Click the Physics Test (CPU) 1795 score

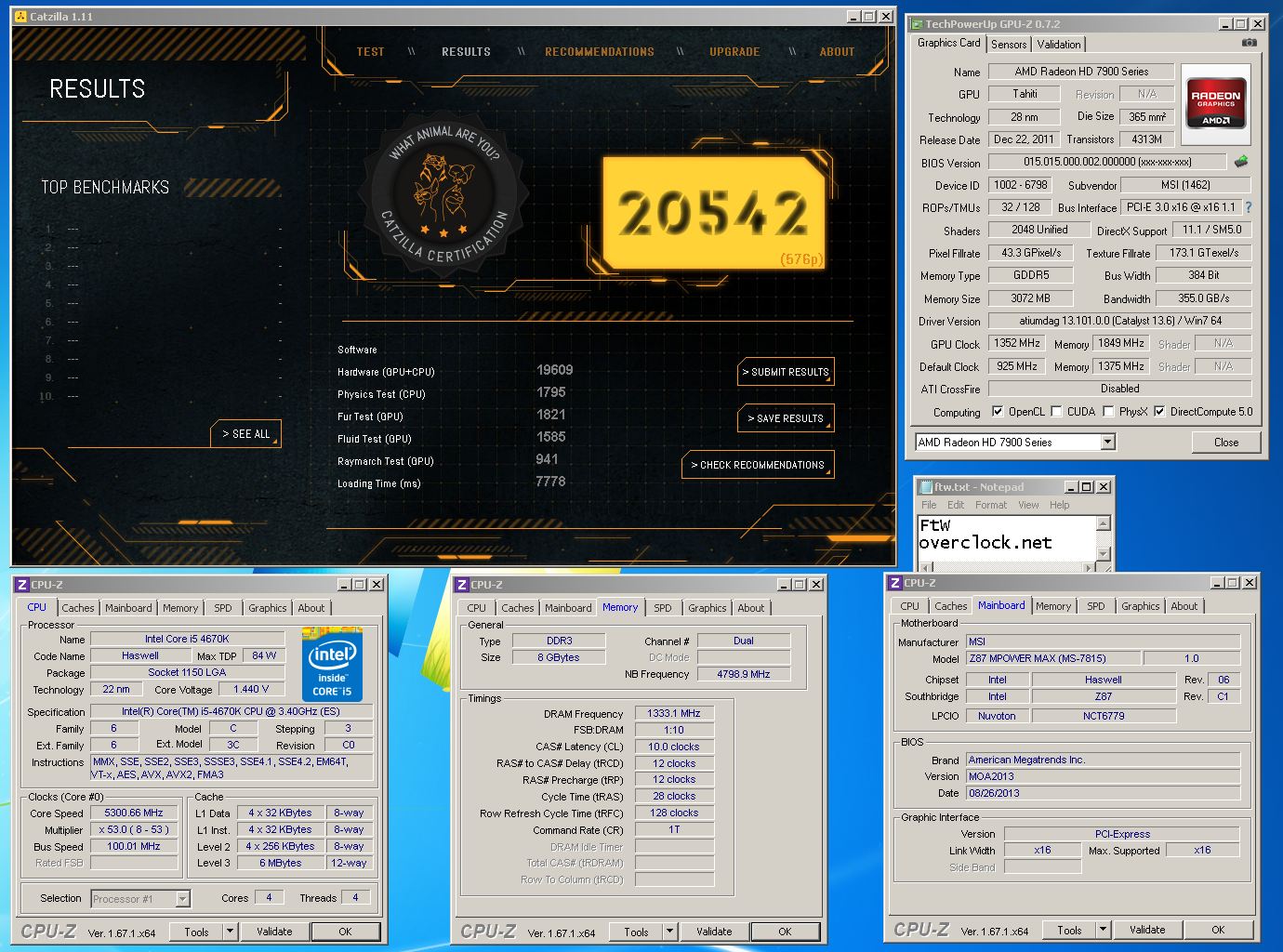pos(550,392)
